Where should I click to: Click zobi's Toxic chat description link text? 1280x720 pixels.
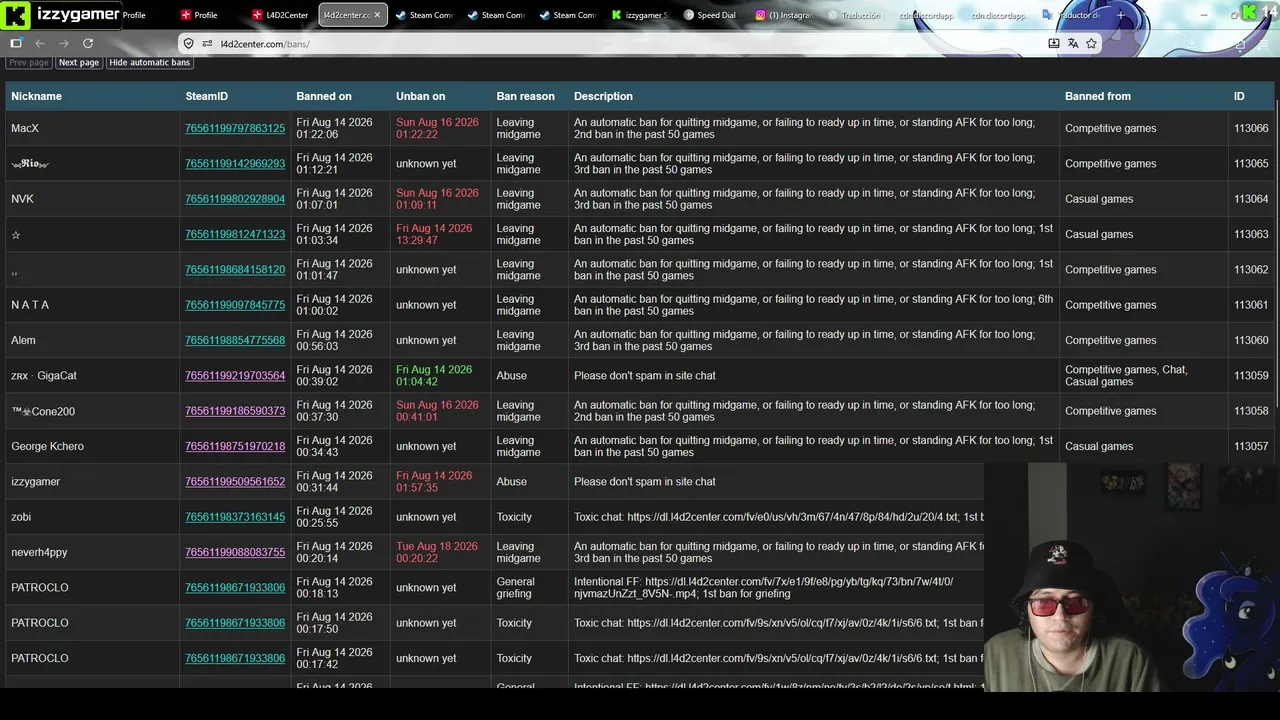click(779, 517)
